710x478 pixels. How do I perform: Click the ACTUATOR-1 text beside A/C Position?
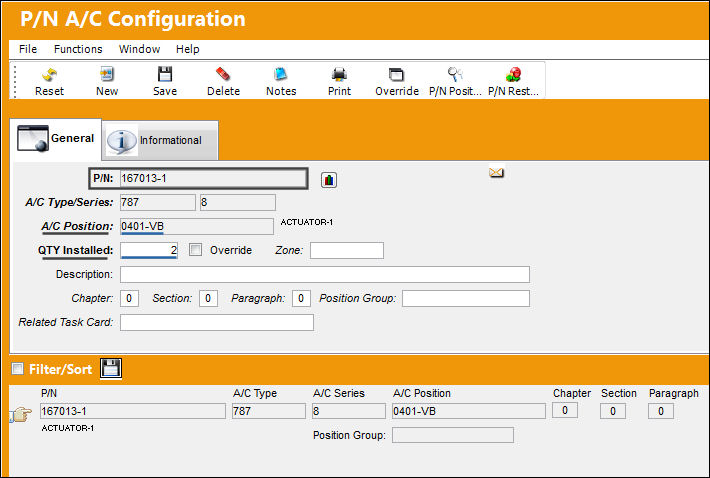(307, 222)
